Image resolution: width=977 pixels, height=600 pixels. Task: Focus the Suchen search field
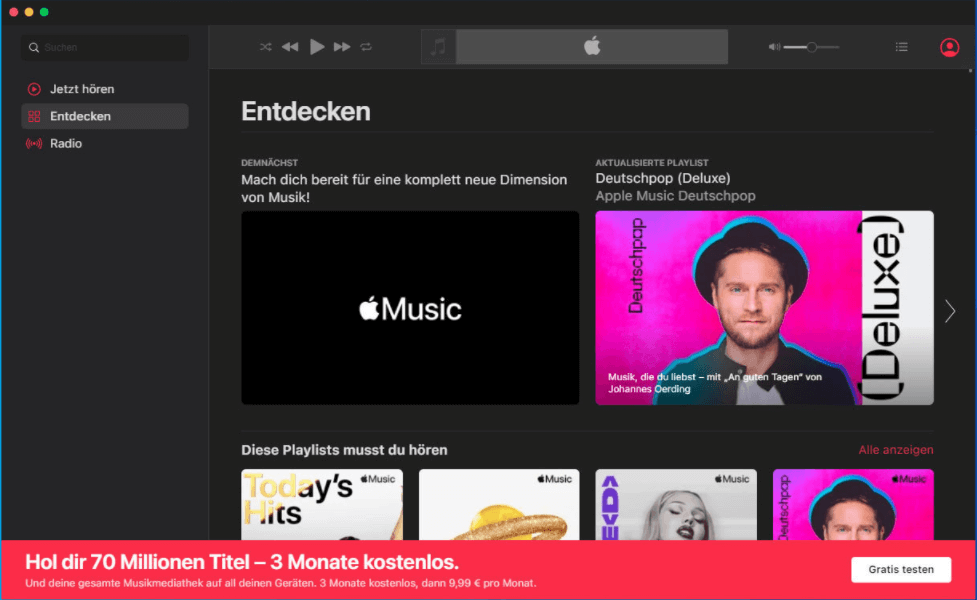tap(105, 47)
